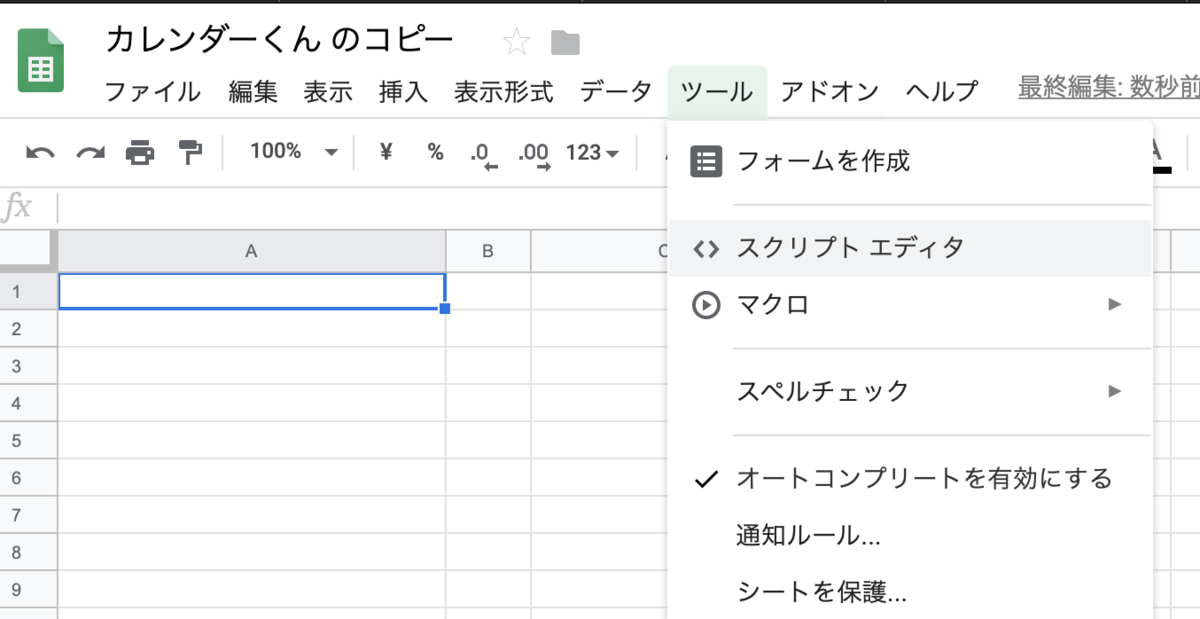Click the Redo icon

point(88,153)
